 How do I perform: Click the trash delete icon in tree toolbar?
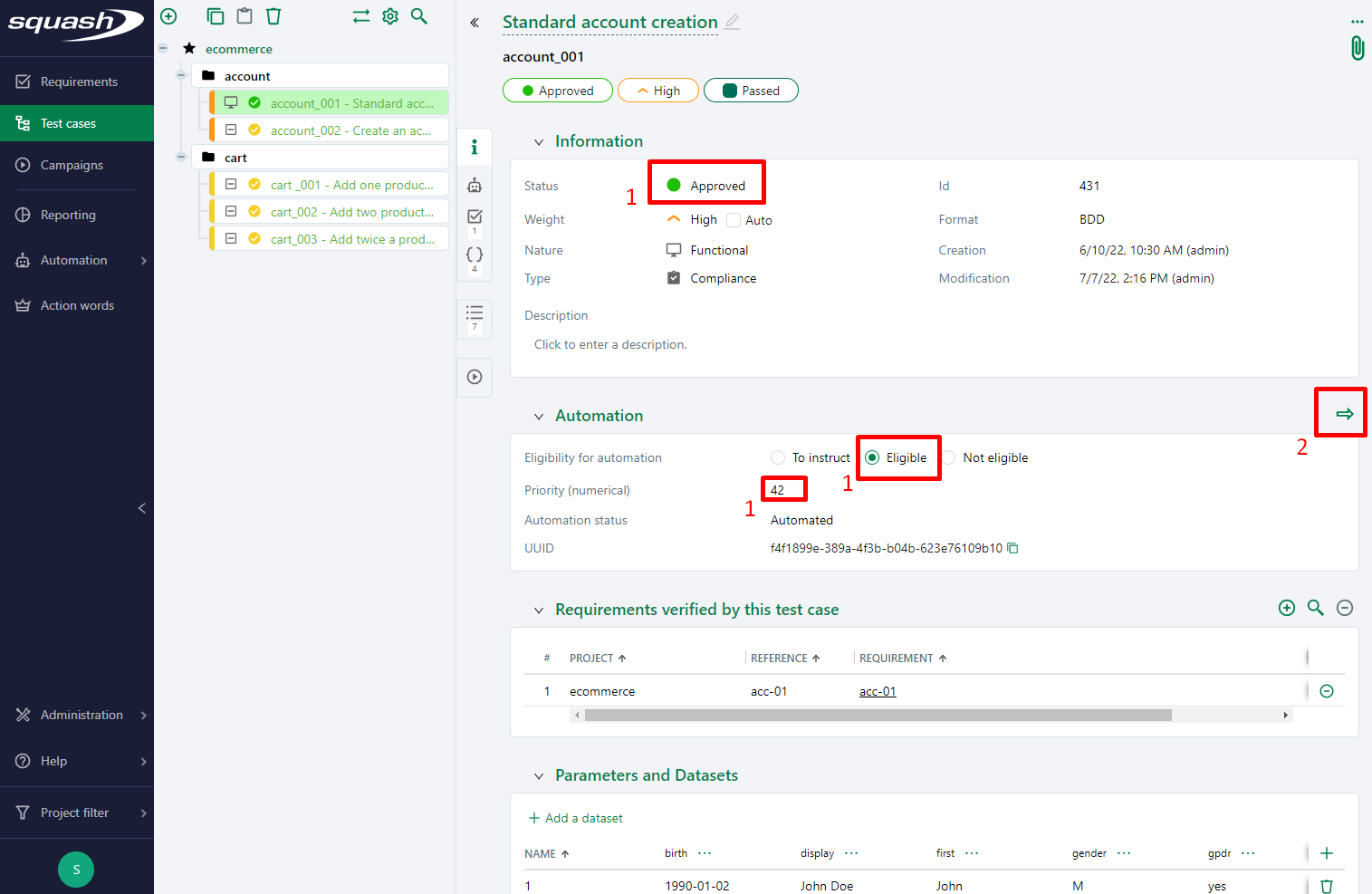(x=273, y=16)
